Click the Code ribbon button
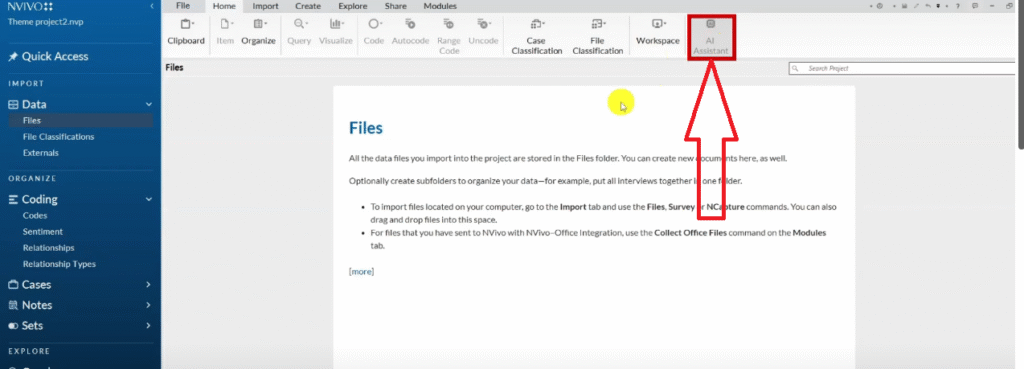Image resolution: width=1024 pixels, height=369 pixels. click(x=374, y=31)
